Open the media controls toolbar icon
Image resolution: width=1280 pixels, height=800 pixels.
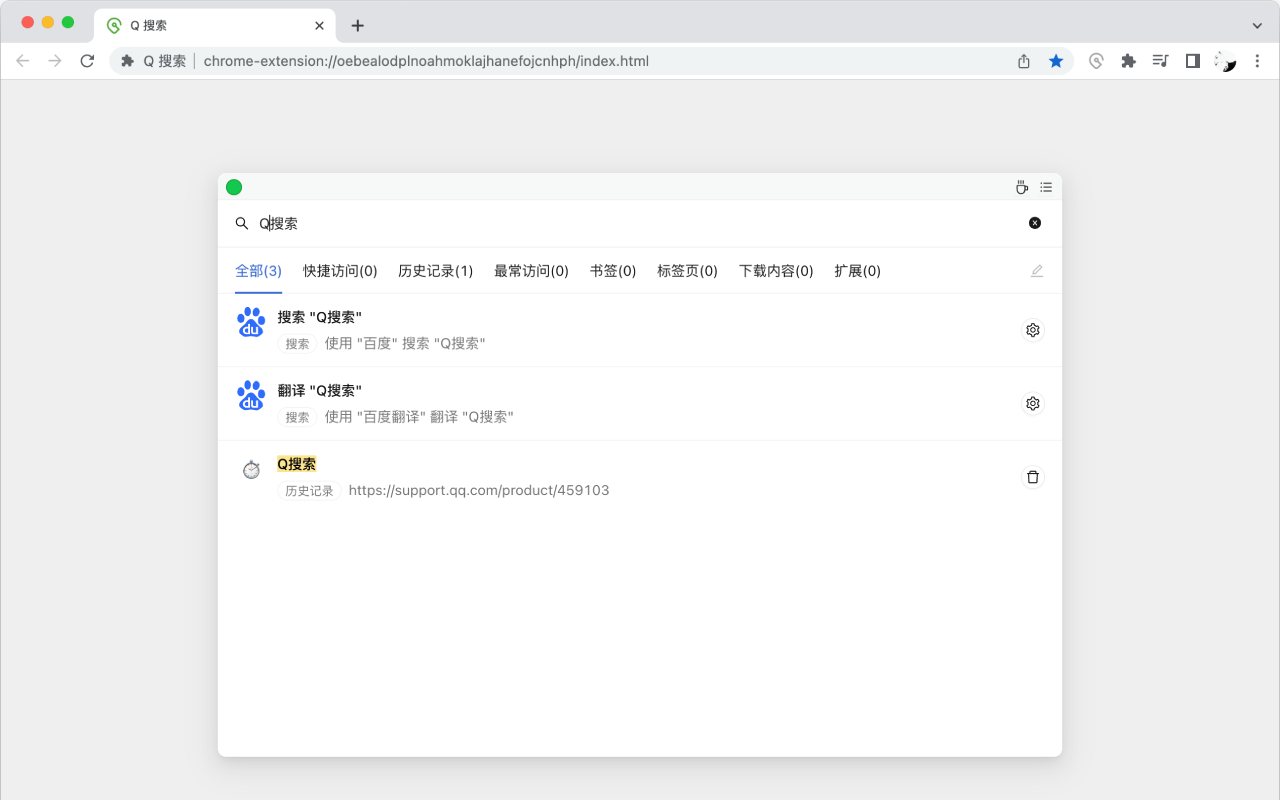(1160, 61)
